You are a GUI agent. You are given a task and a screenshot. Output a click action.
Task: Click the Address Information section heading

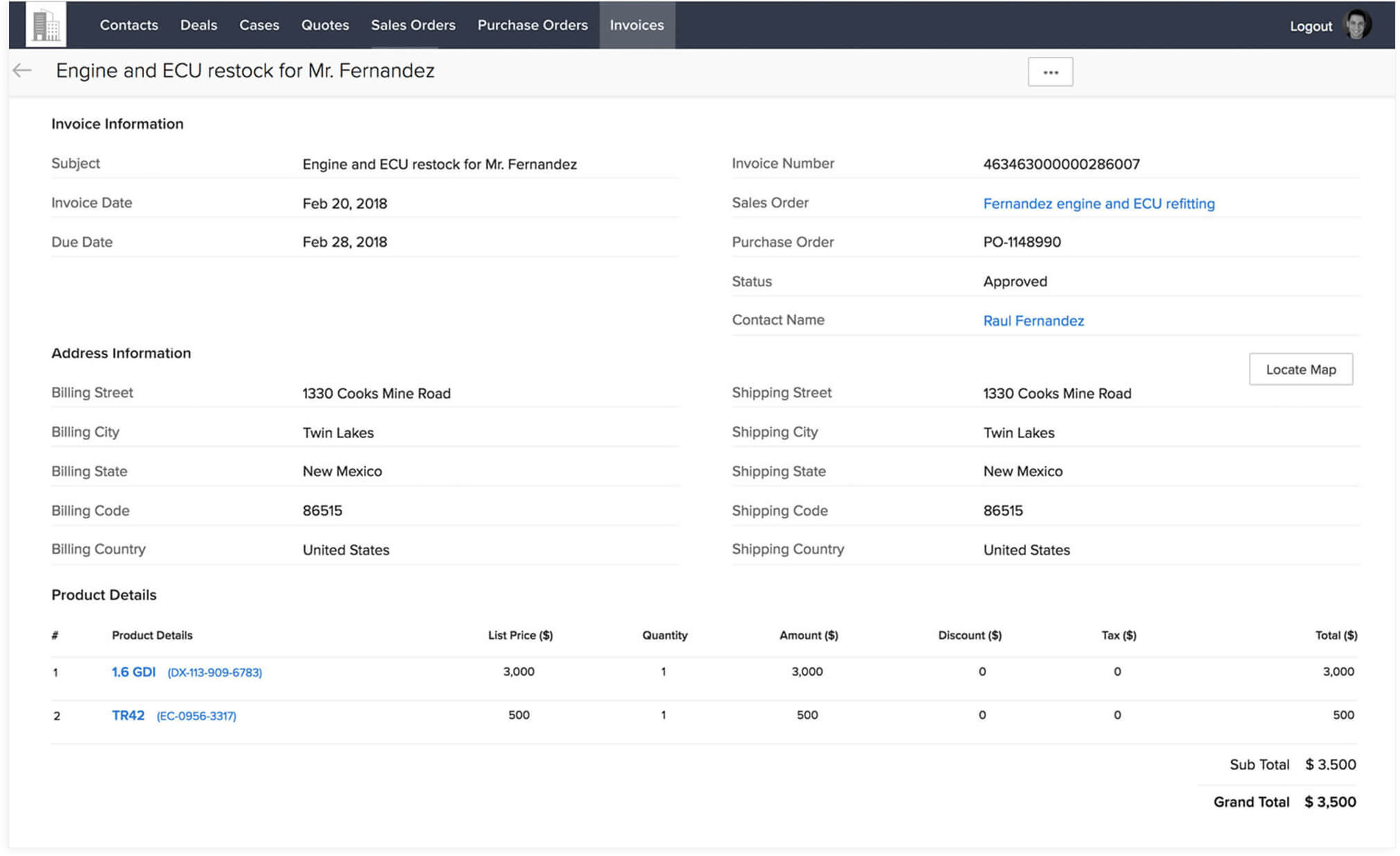[x=121, y=353]
